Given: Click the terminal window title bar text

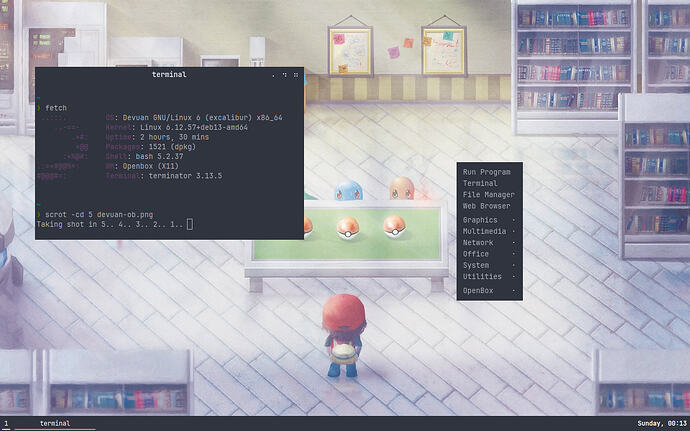Looking at the screenshot, I should (x=169, y=74).
